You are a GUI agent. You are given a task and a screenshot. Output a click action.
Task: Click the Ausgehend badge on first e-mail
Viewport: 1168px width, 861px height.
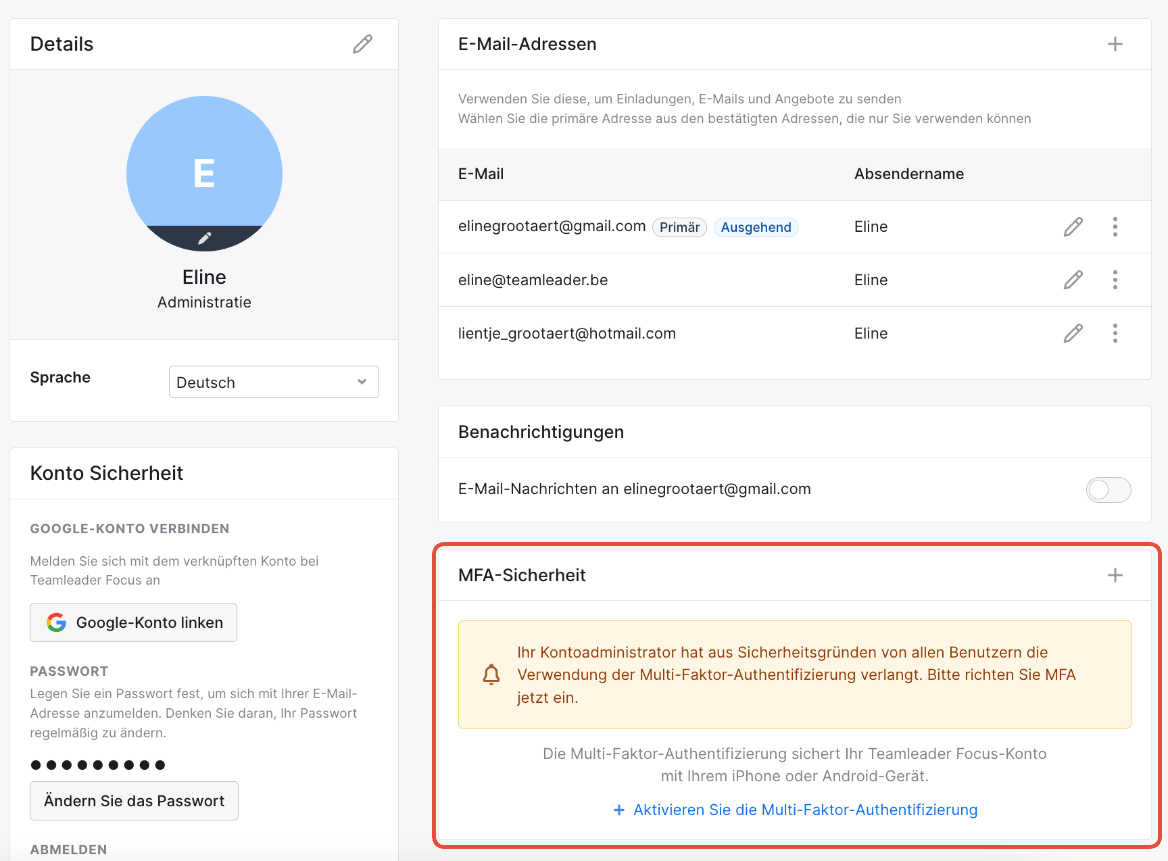coord(756,227)
